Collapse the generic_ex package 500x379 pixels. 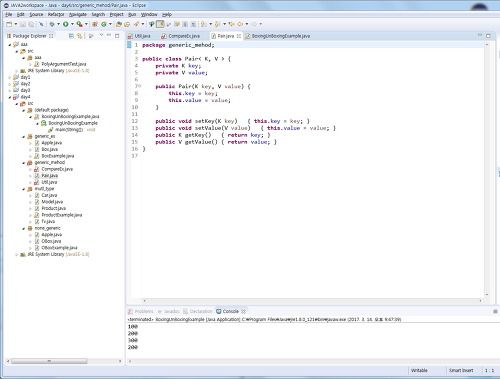click(x=24, y=136)
